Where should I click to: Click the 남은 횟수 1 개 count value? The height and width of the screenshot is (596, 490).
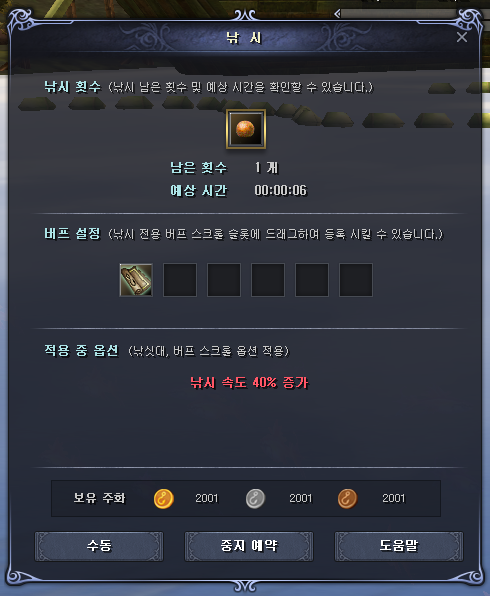(266, 168)
